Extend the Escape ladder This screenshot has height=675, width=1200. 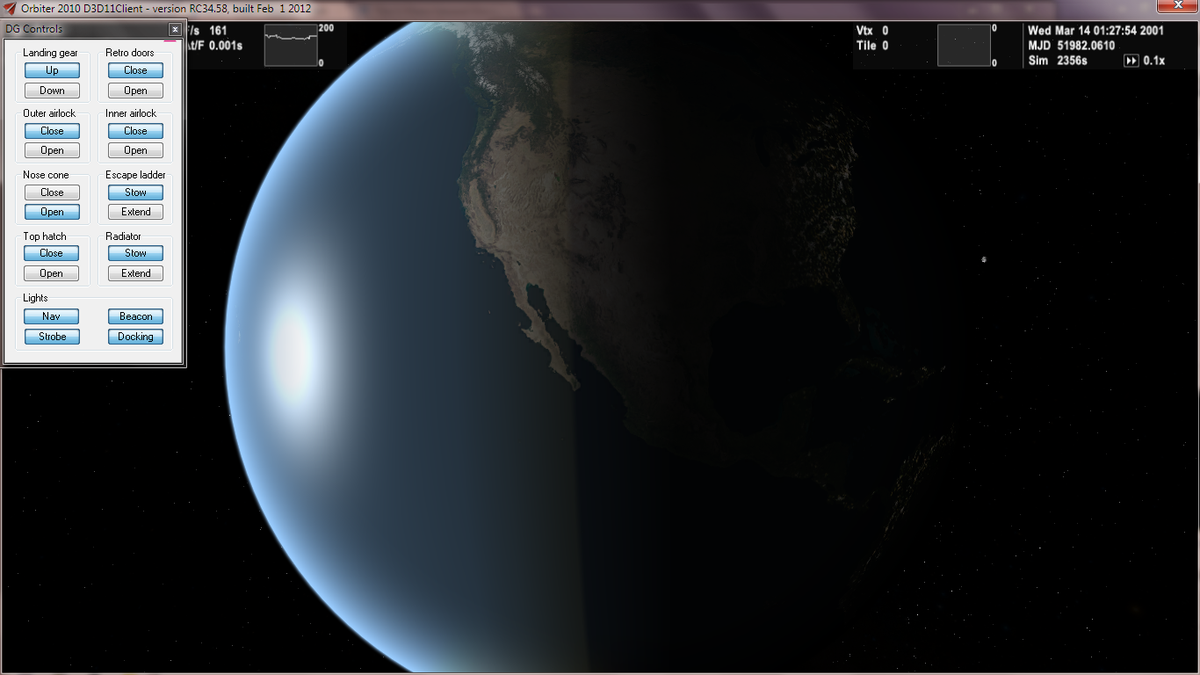pyautogui.click(x=136, y=212)
